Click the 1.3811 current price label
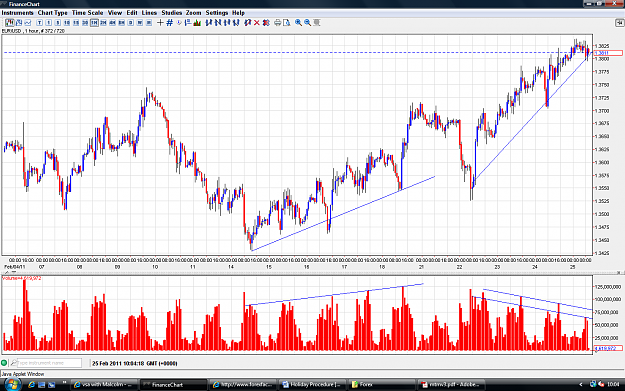This screenshot has width=625, height=391. (608, 53)
